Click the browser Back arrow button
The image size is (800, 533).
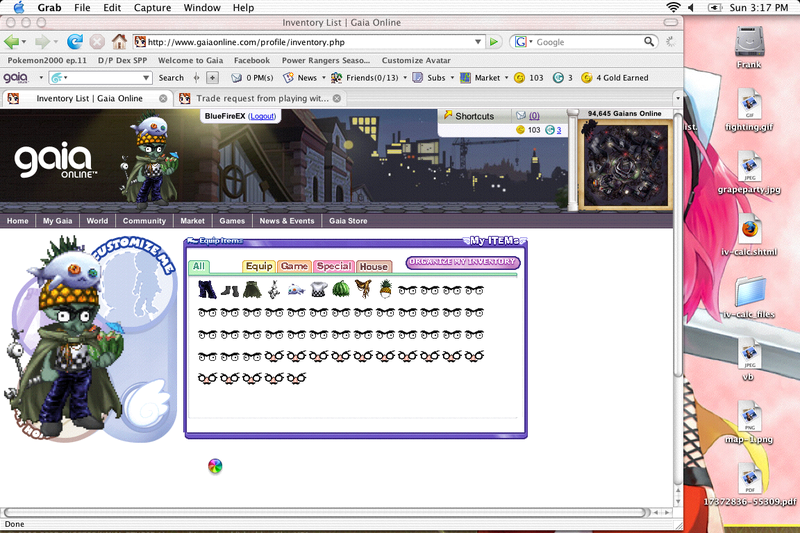[11, 42]
